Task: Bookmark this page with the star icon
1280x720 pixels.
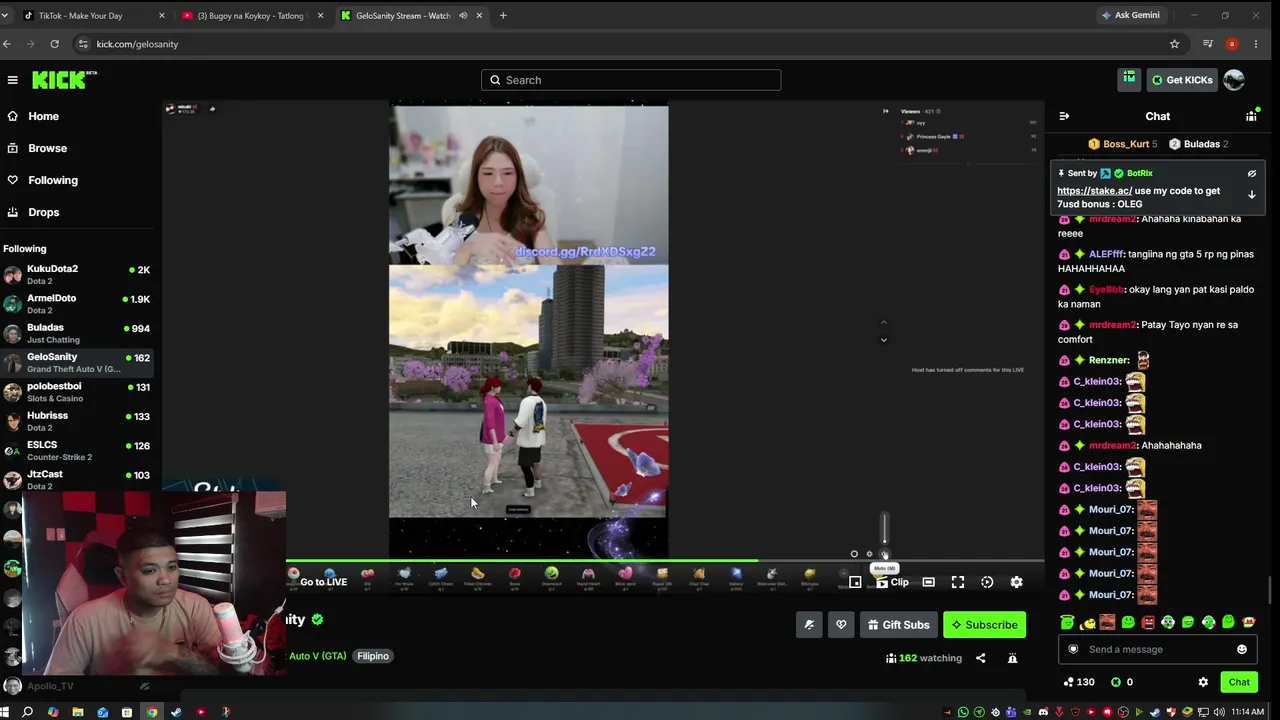Action: point(1174,44)
